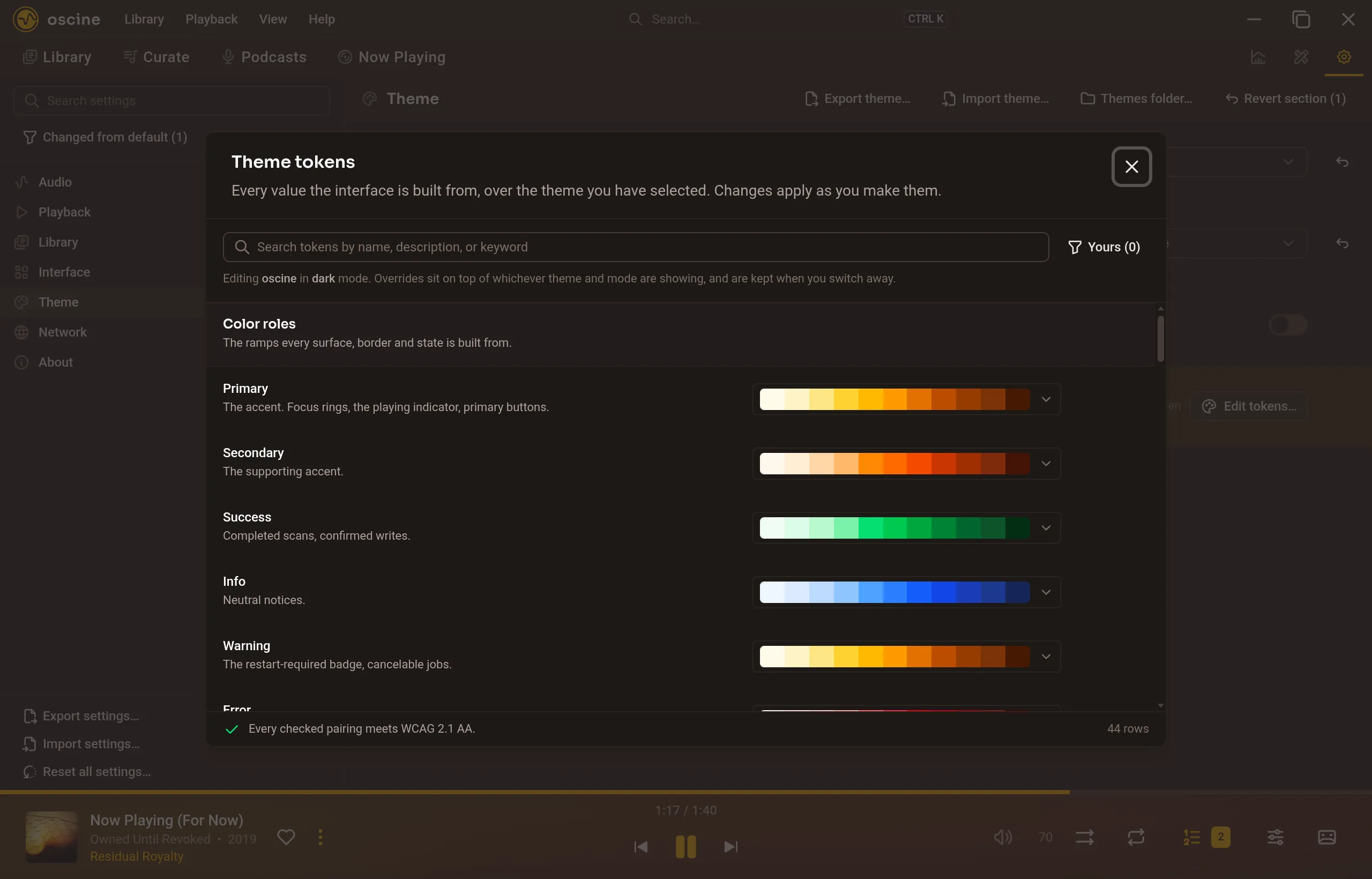Viewport: 1372px width, 879px height.
Task: Toggle repeat mode
Action: point(1136,837)
